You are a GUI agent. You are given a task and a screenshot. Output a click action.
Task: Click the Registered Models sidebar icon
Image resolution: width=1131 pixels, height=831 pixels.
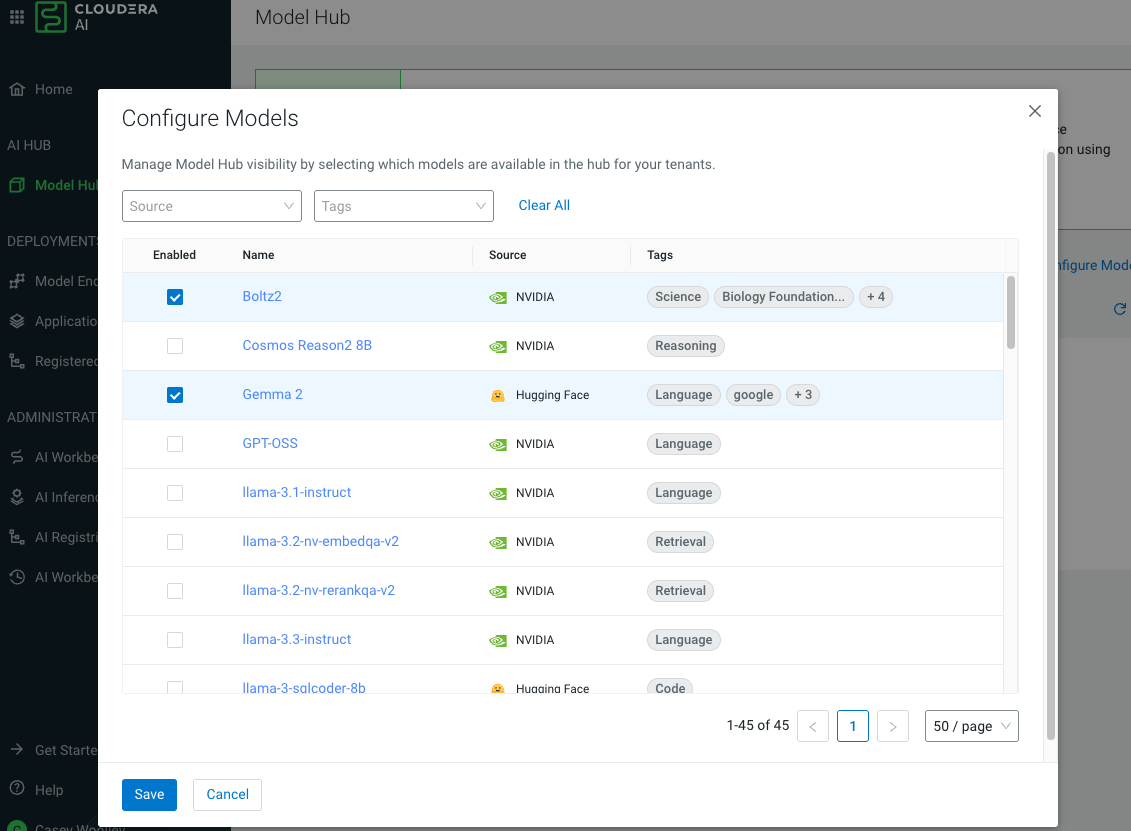tap(17, 361)
